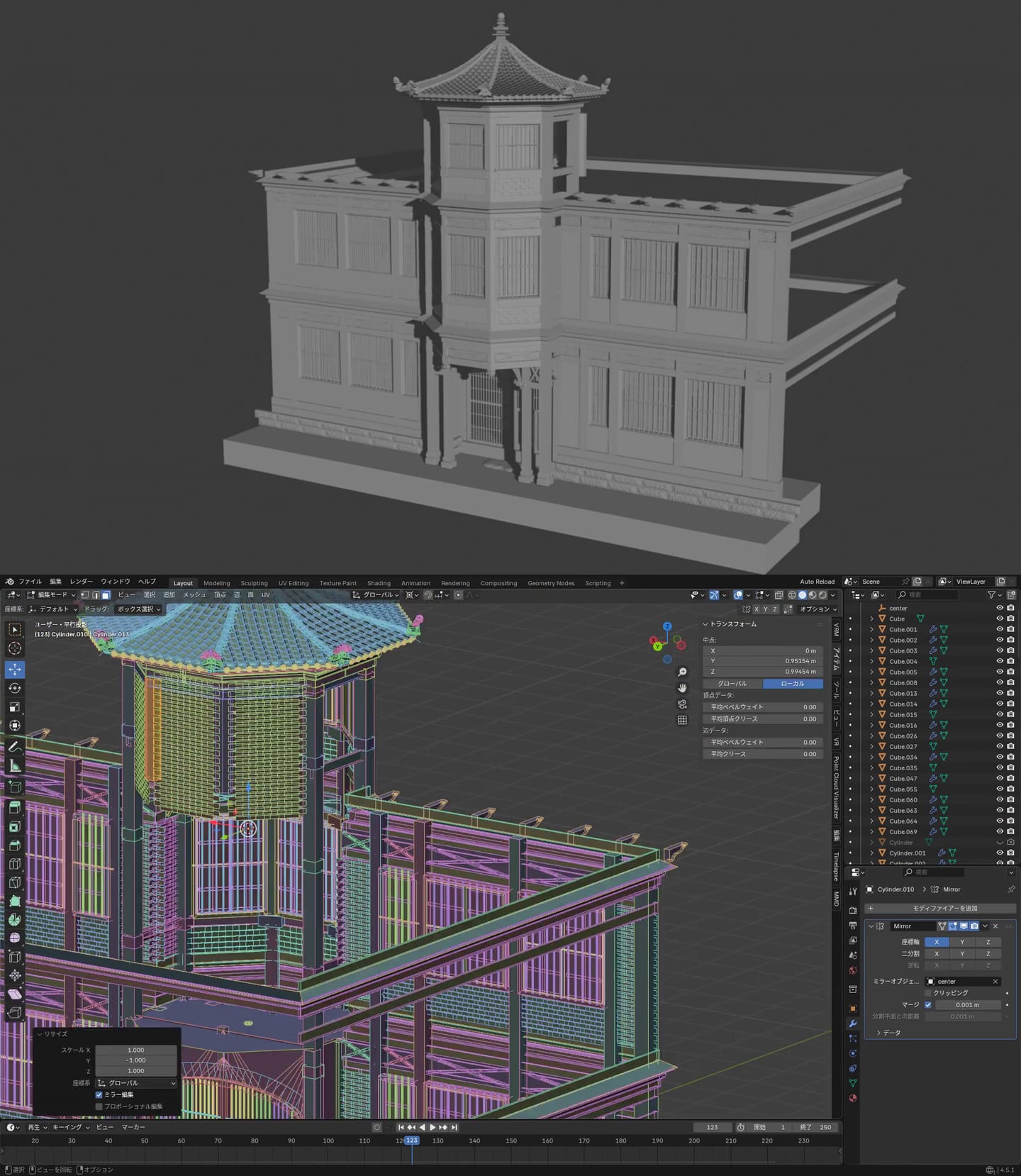Toggle the マージ checkbox in Mirror modifier
This screenshot has height=1176, width=1021.
[927, 1004]
